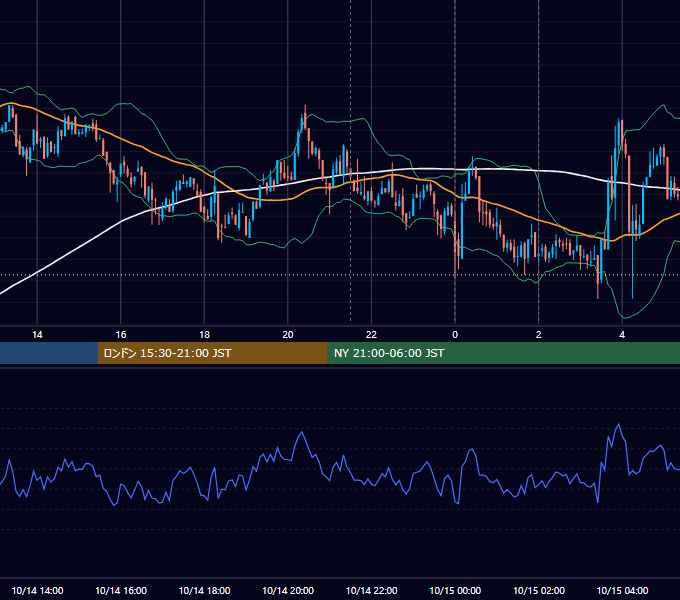This screenshot has height=600, width=680.
Task: Click the 10/15 00:00 time label
Action: tap(455, 590)
